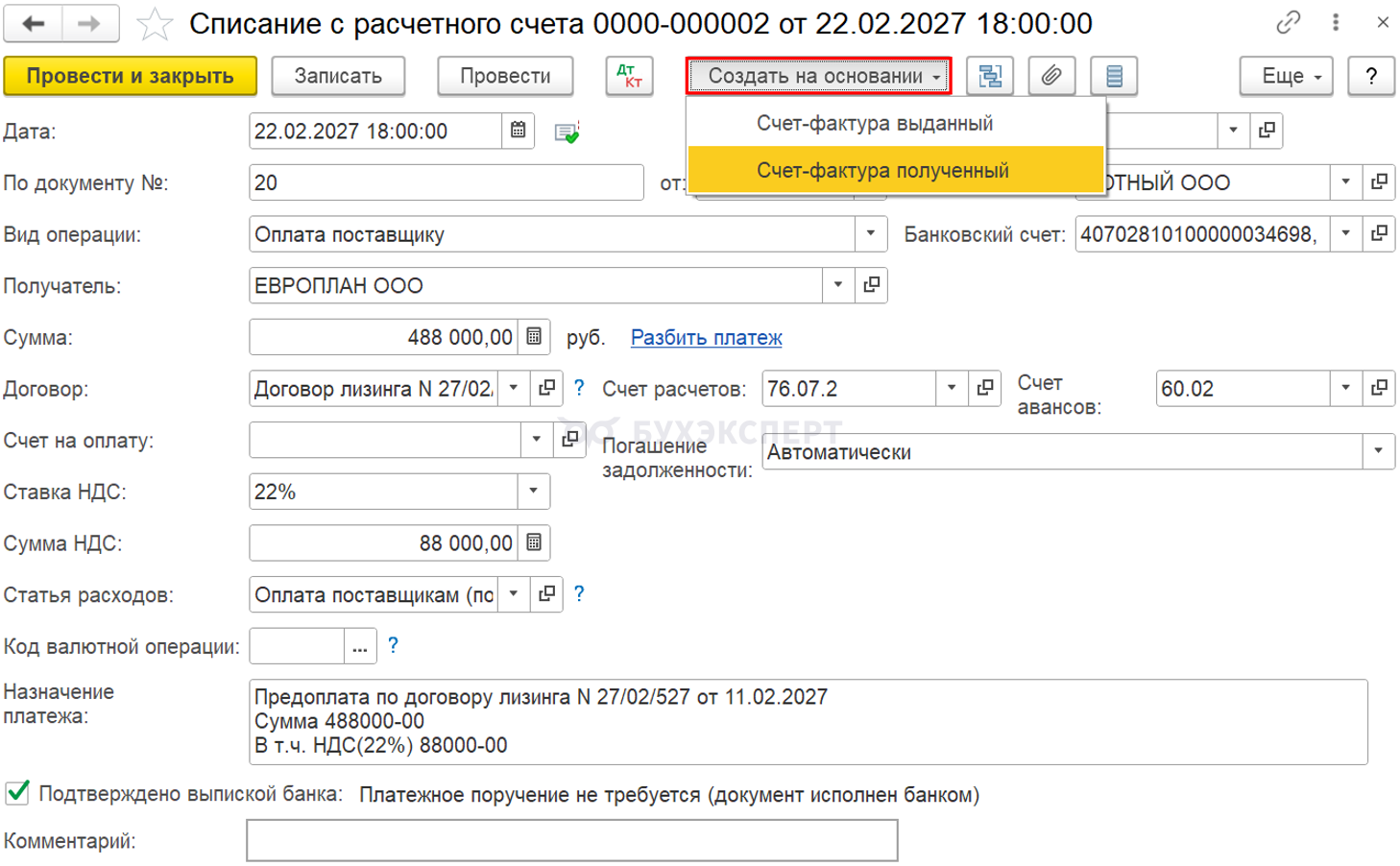
Task: Show help for Договор field
Action: point(579,388)
